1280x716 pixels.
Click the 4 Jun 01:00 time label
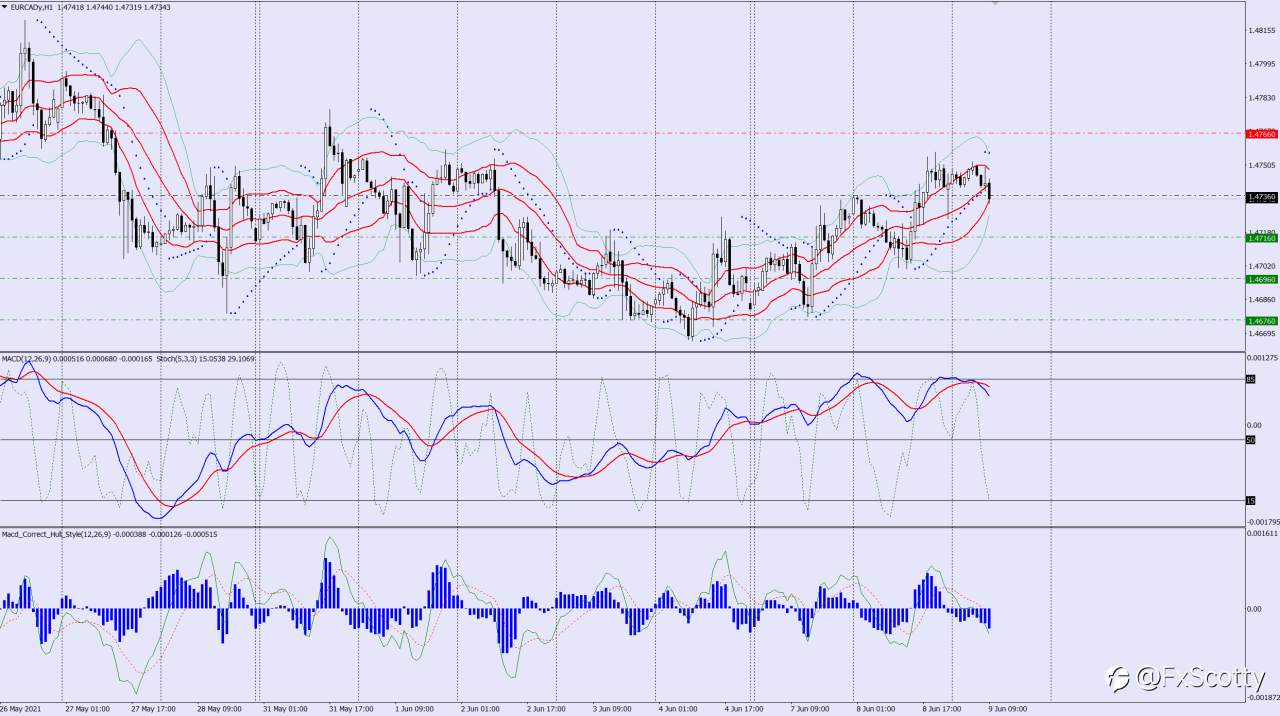coord(679,709)
